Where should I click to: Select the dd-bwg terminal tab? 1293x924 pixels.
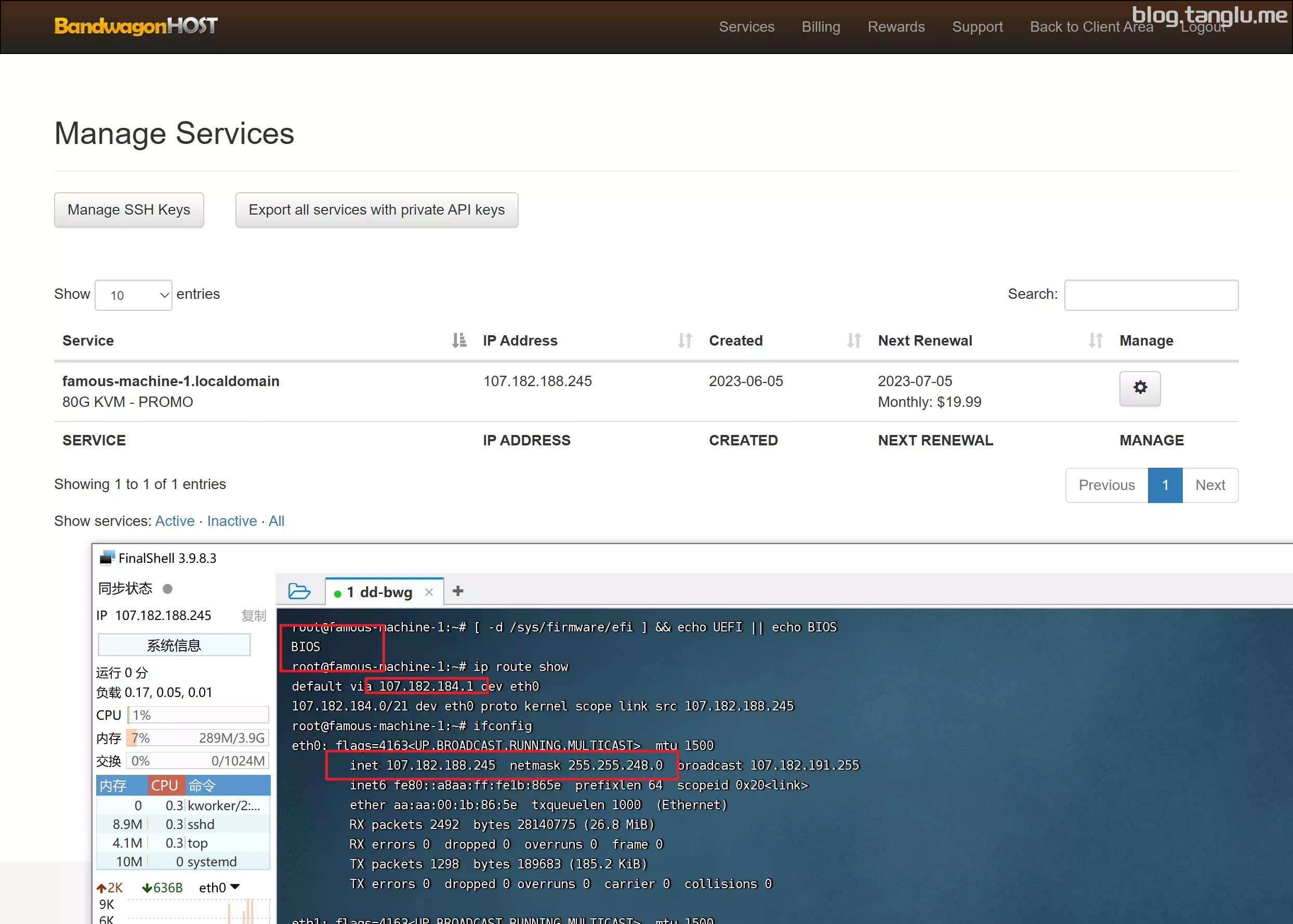tap(379, 592)
